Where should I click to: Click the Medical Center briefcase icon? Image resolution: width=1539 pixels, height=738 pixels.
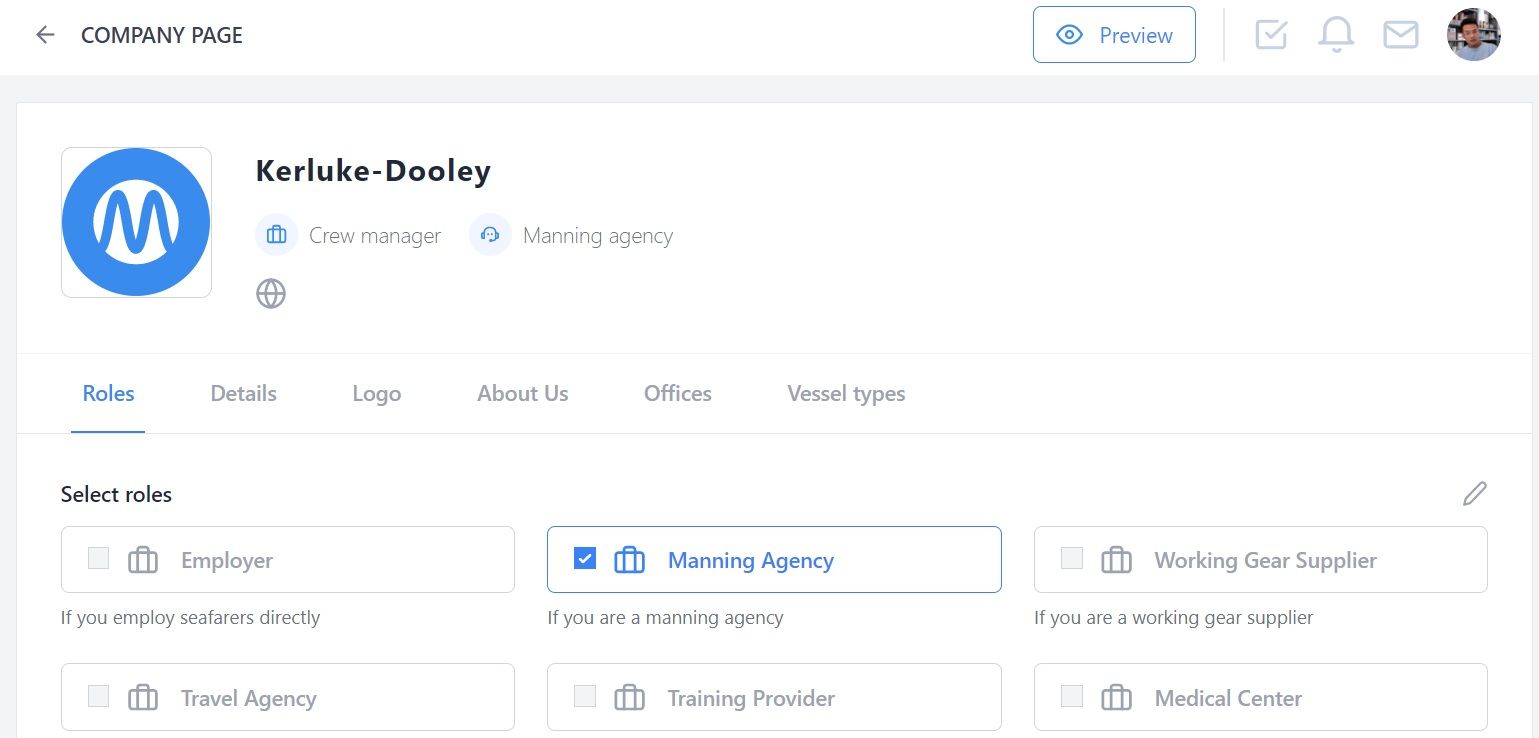point(1116,697)
